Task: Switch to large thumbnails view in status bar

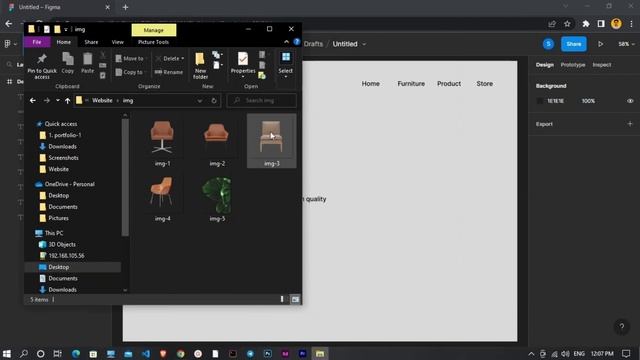Action: point(295,300)
